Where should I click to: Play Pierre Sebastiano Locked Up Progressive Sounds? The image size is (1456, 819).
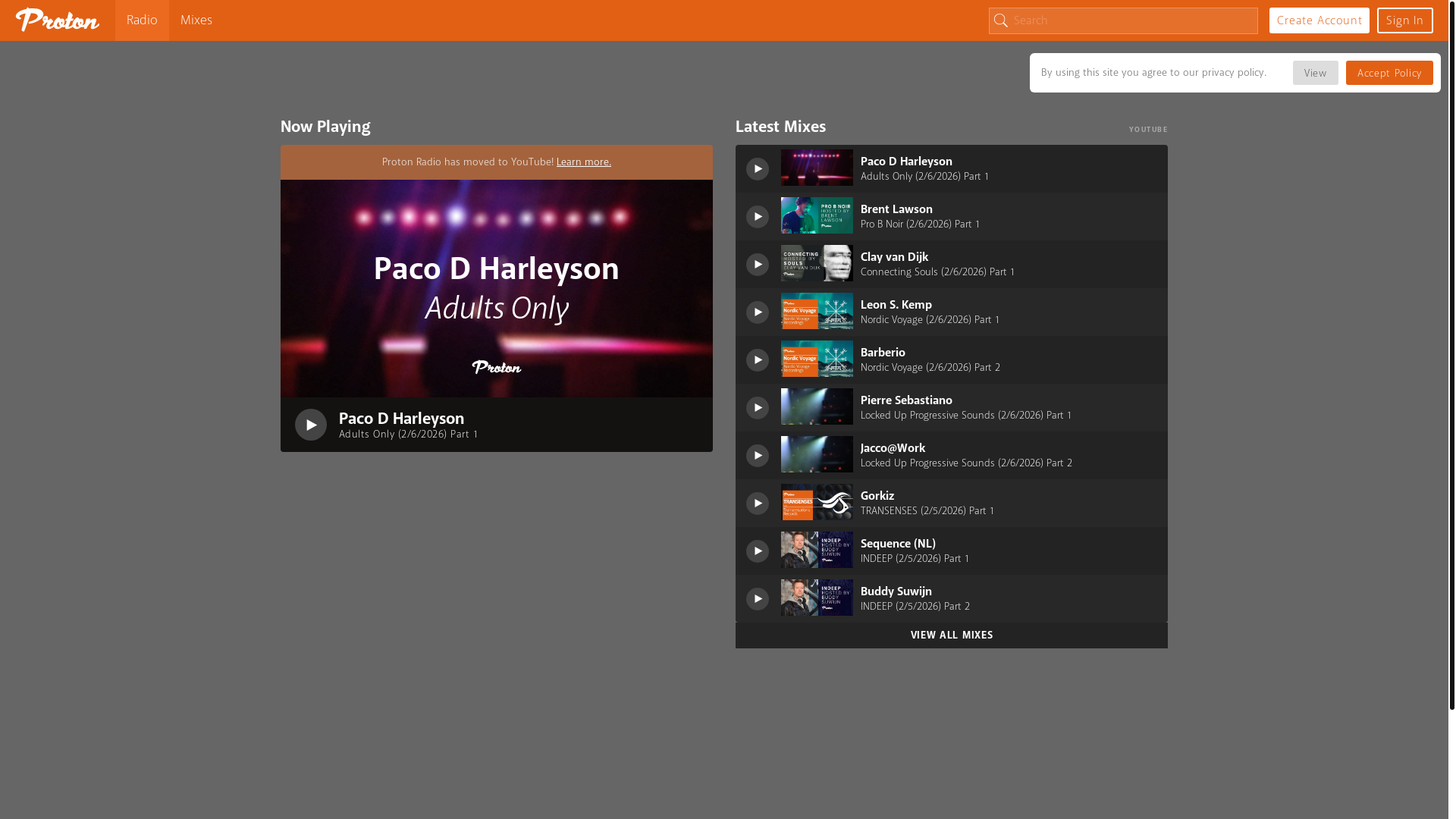click(758, 408)
